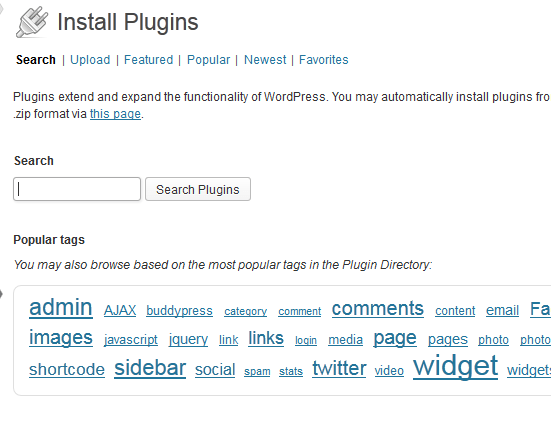The image size is (551, 448).
Task: Follow the 'this page' link
Action: 115,114
